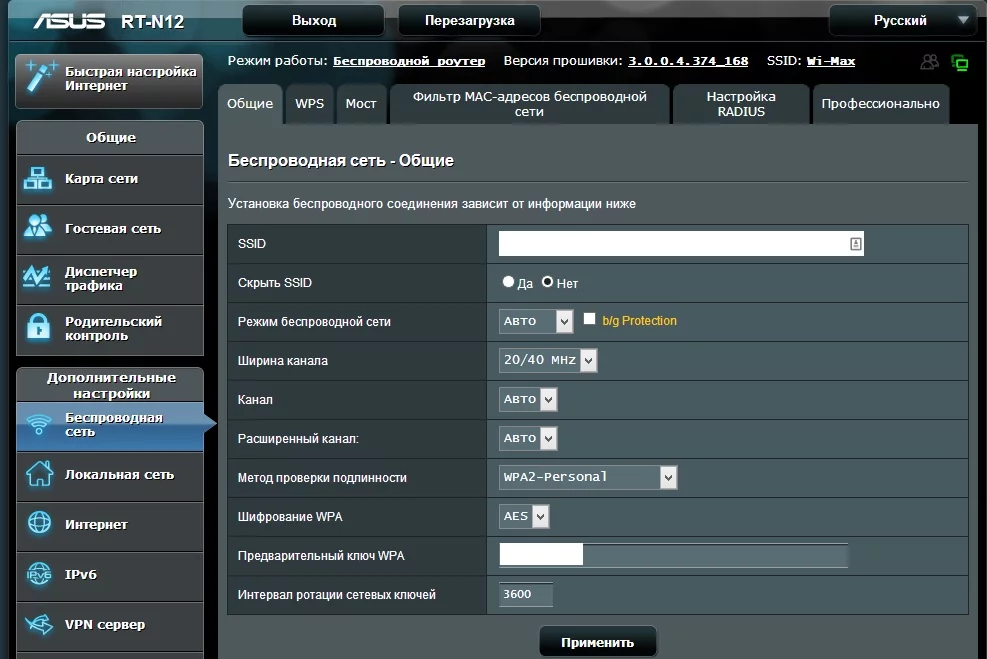Select 'Нет' radio for Hide SSID

click(x=547, y=283)
